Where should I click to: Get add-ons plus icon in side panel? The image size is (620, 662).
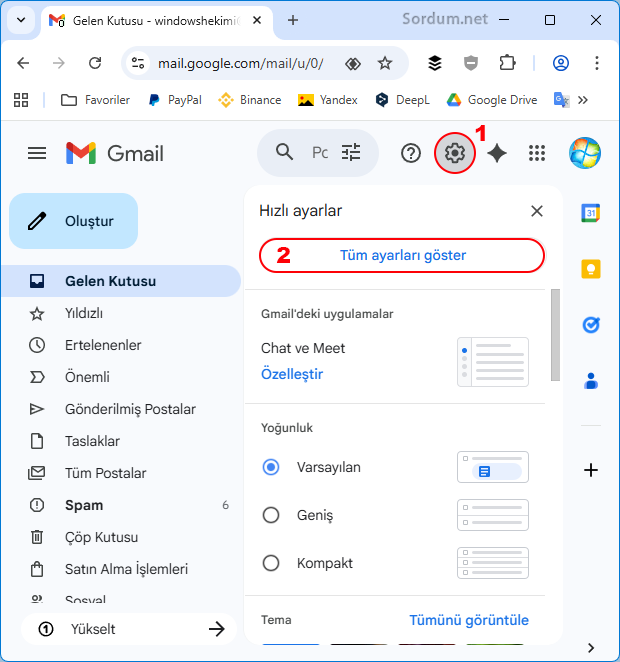591,470
